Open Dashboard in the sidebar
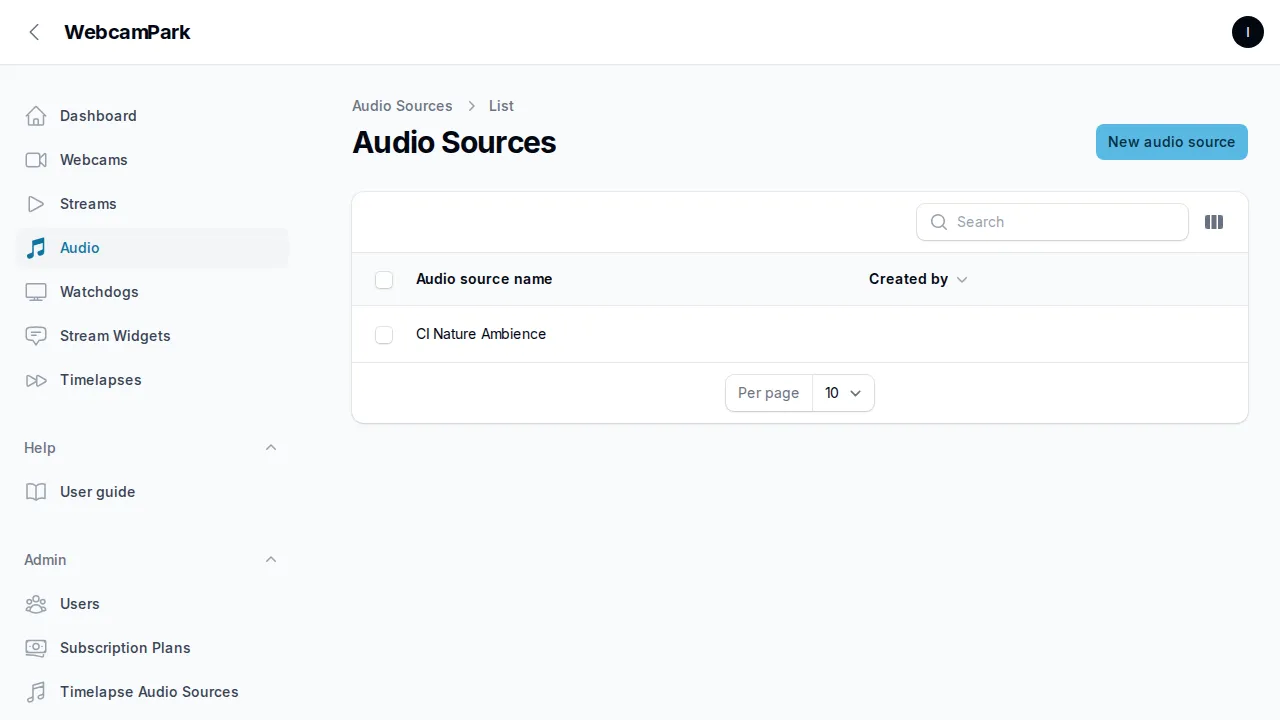This screenshot has width=1280, height=720. [152, 116]
